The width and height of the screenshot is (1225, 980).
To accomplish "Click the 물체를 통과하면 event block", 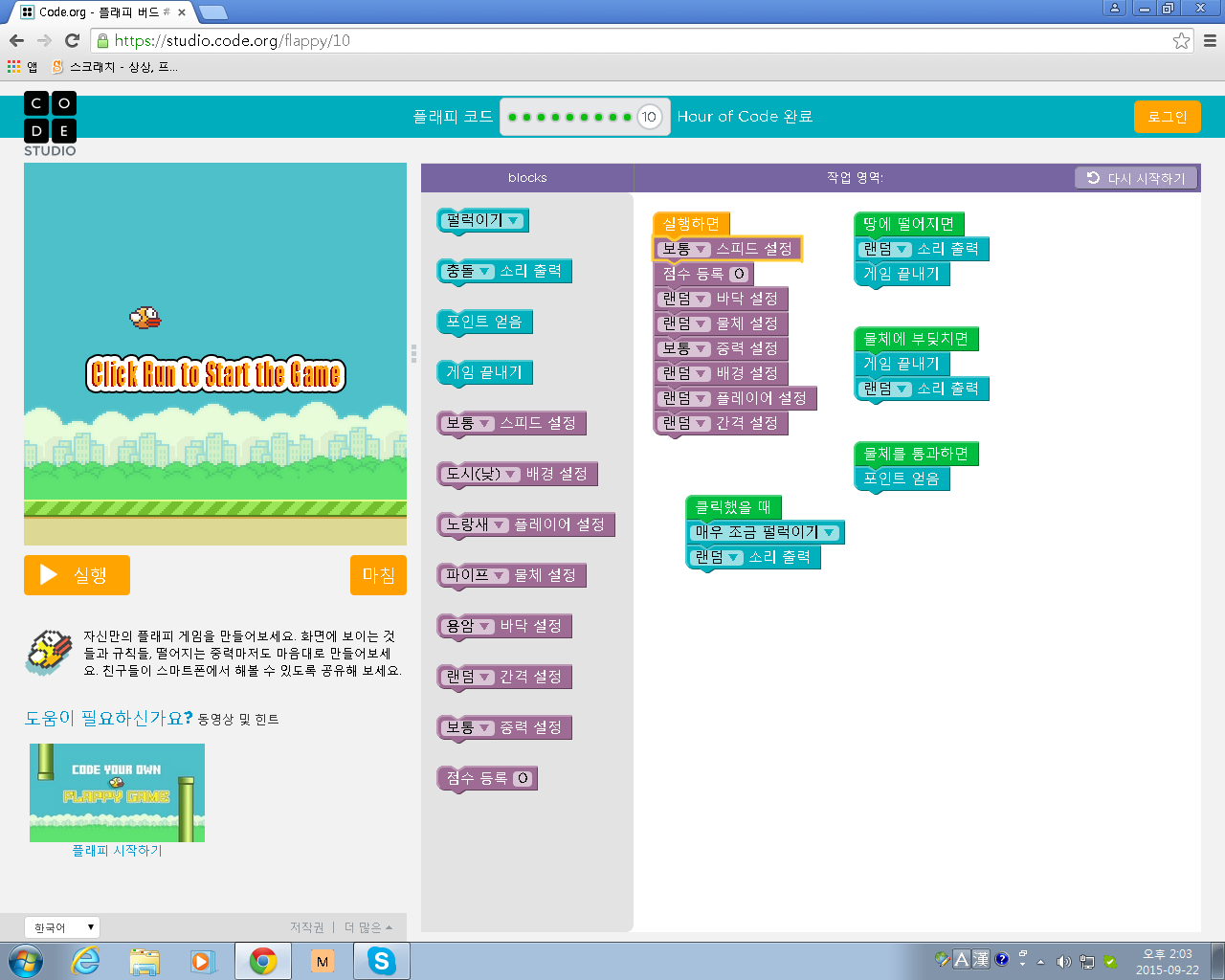I will [916, 454].
